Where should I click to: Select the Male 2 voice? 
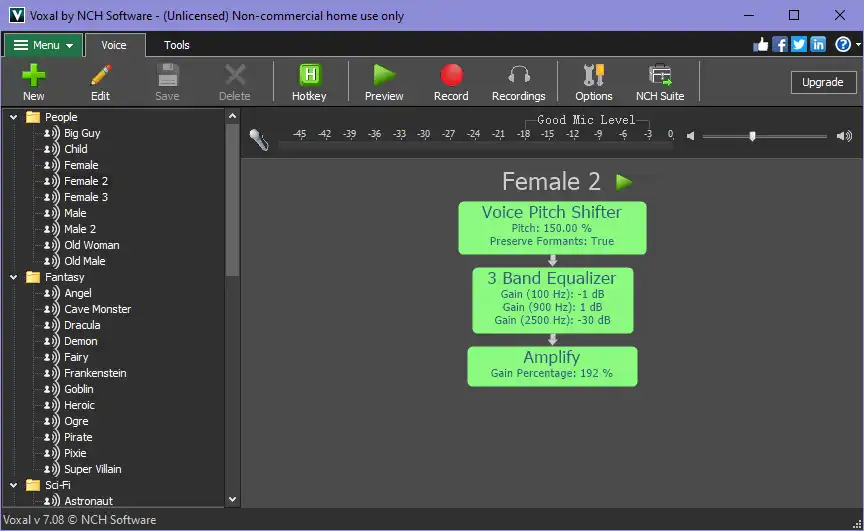(80, 229)
